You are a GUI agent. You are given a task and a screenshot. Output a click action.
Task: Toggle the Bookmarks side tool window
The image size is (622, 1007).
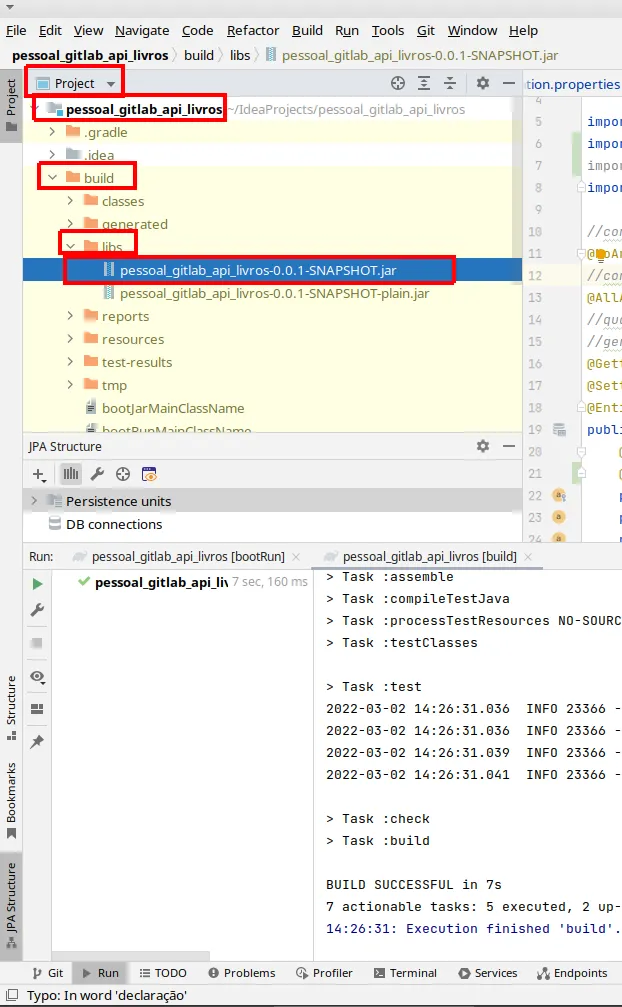coord(11,801)
